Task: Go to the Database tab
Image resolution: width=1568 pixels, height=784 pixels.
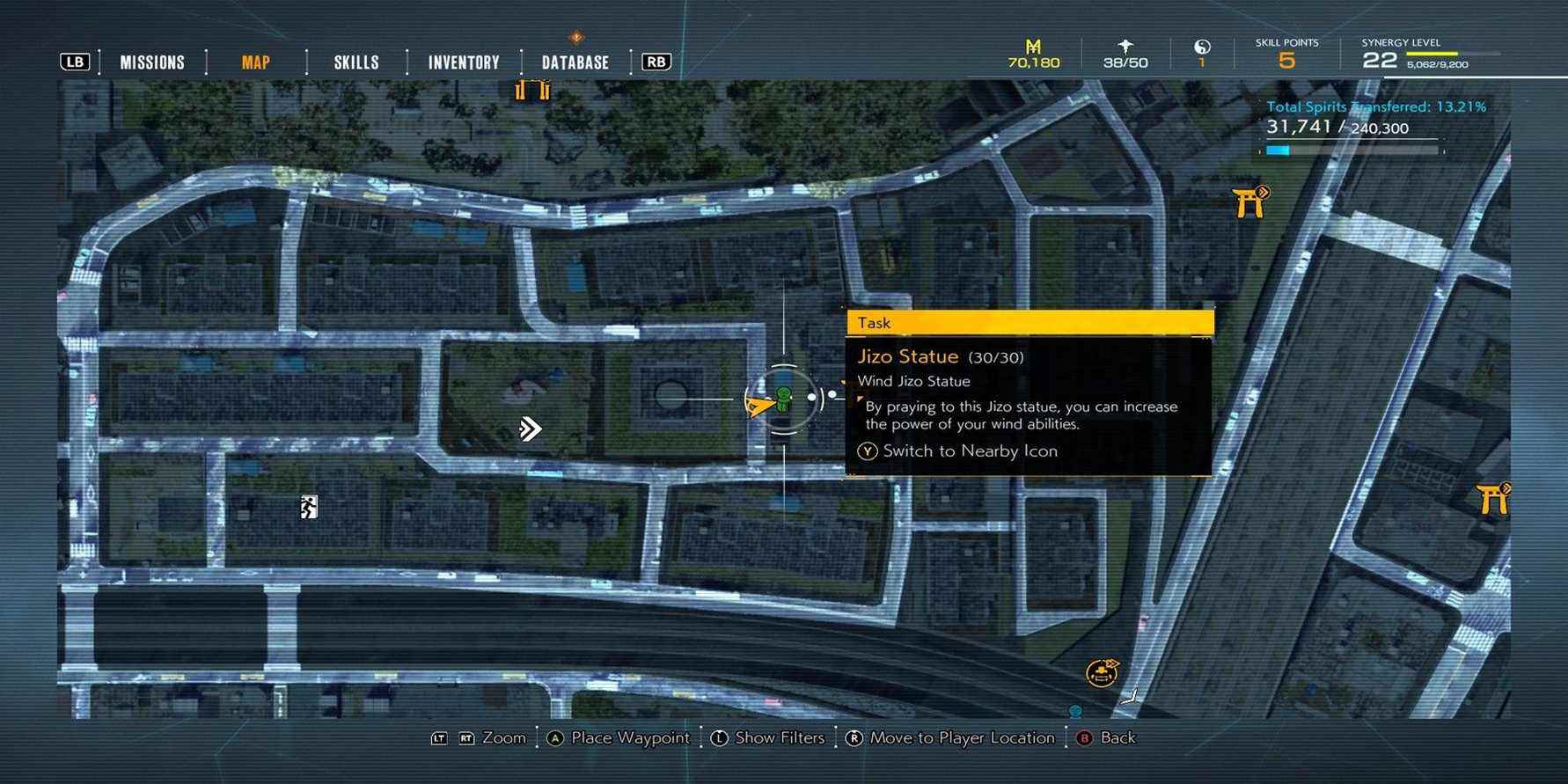Action: point(575,62)
